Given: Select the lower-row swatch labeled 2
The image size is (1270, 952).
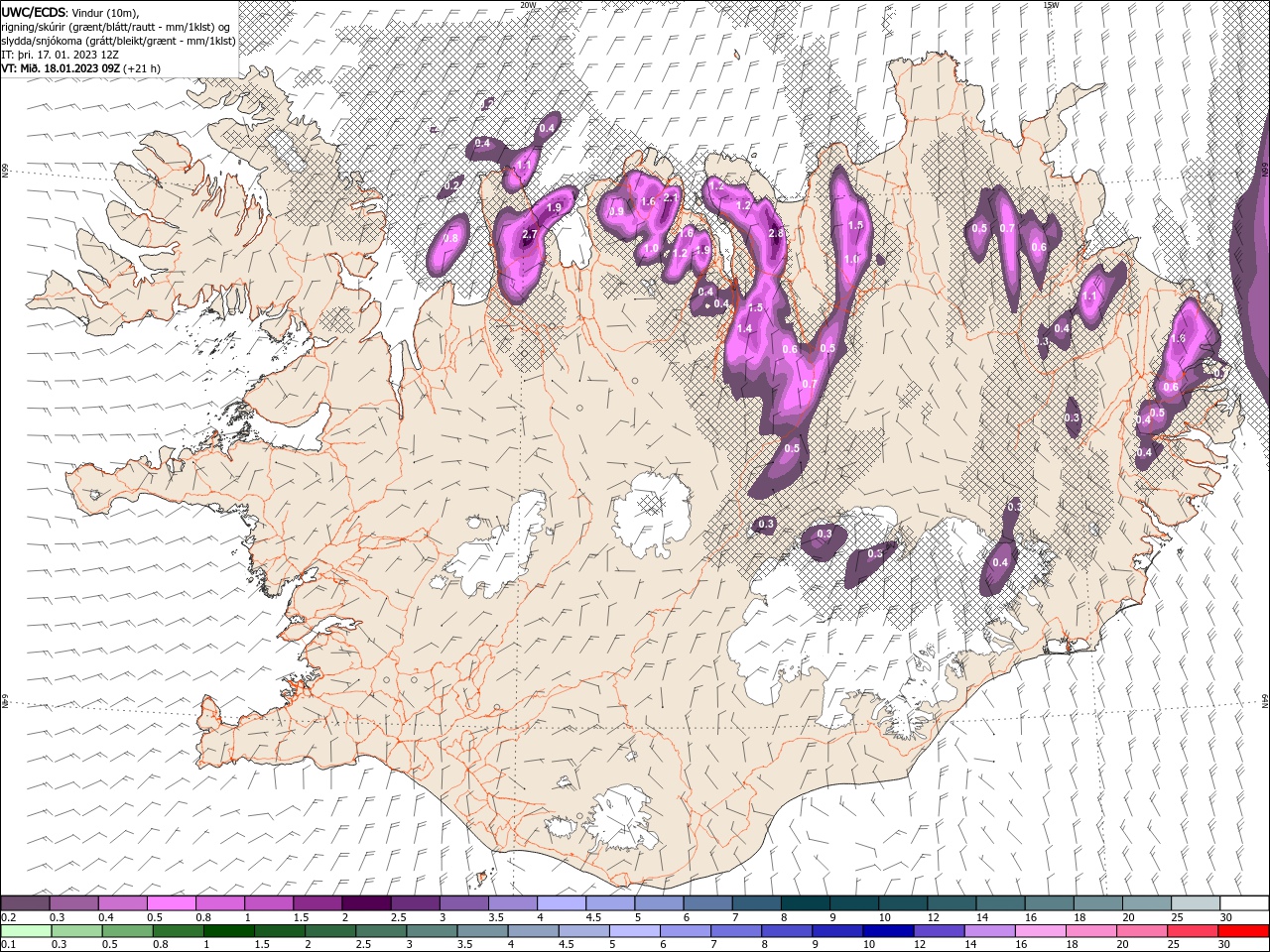Looking at the screenshot, I should (x=329, y=931).
